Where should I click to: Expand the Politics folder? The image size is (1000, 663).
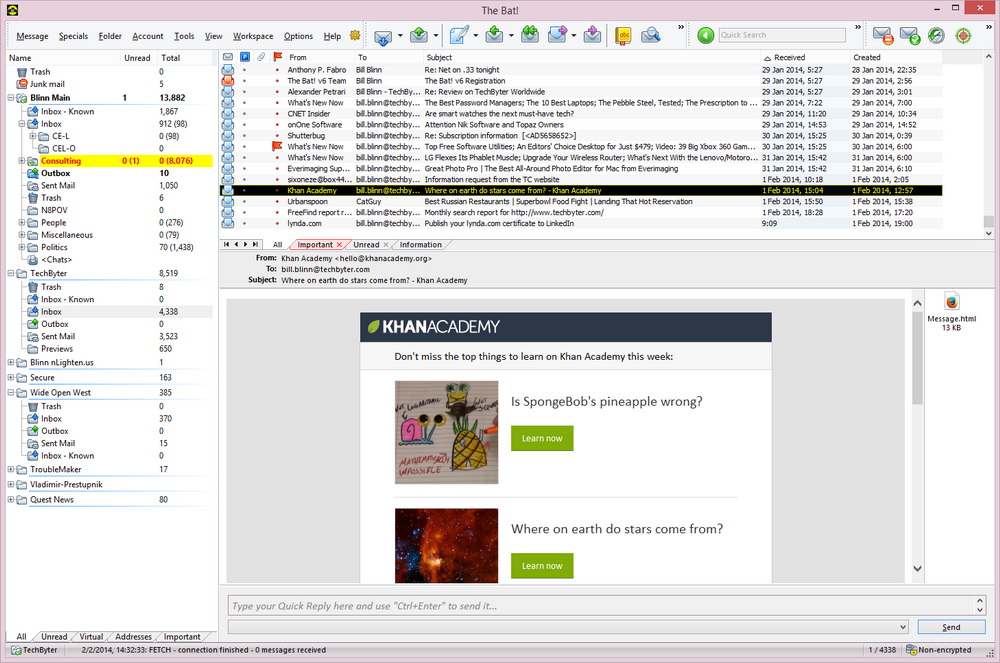tap(22, 247)
